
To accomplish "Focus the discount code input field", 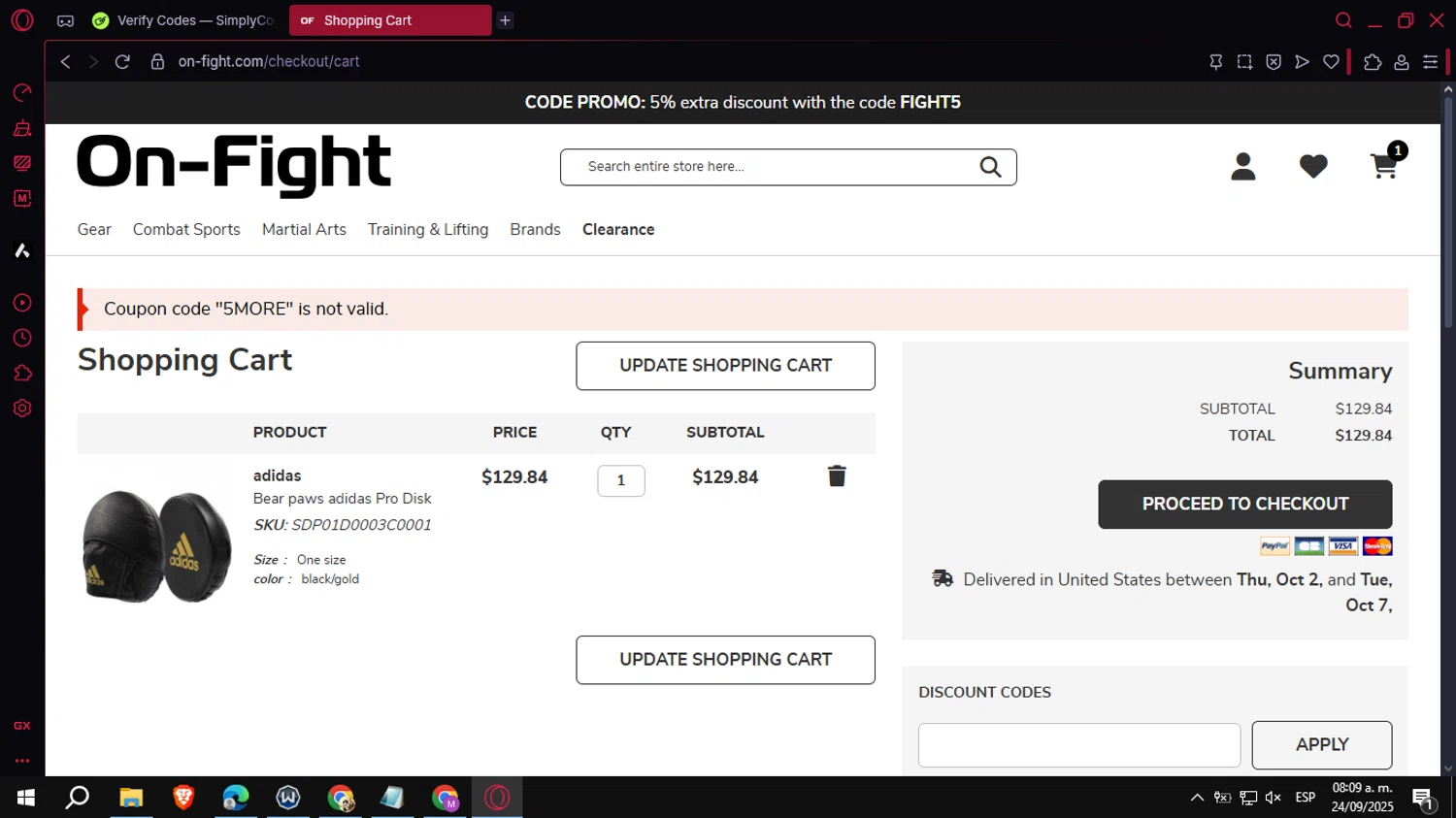I will click(1079, 744).
